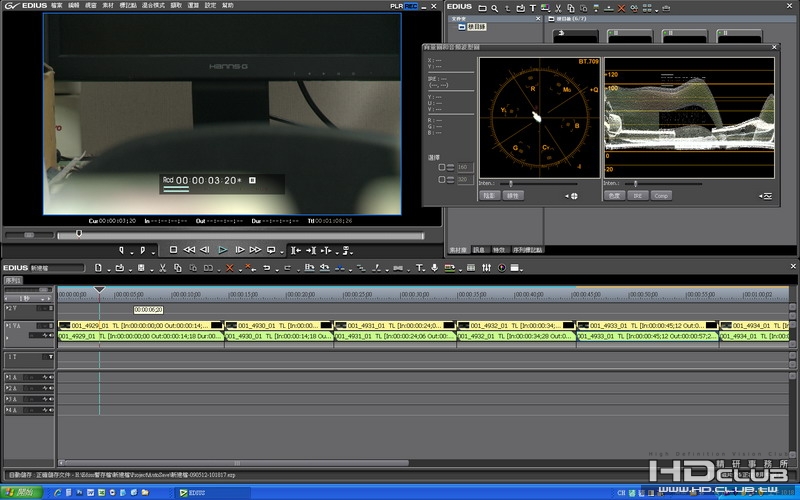Toggle the PLR/REC mode switch

(x=404, y=6)
